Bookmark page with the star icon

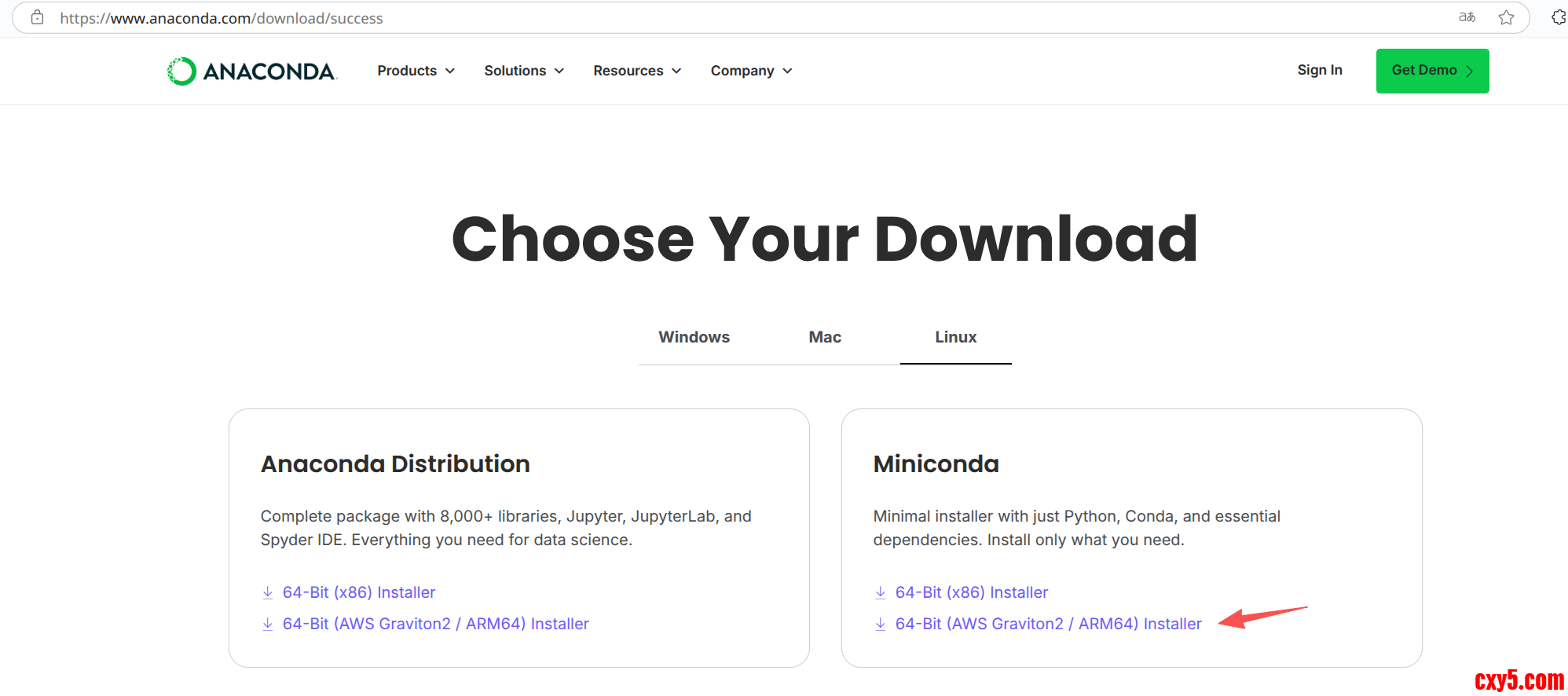click(1506, 17)
